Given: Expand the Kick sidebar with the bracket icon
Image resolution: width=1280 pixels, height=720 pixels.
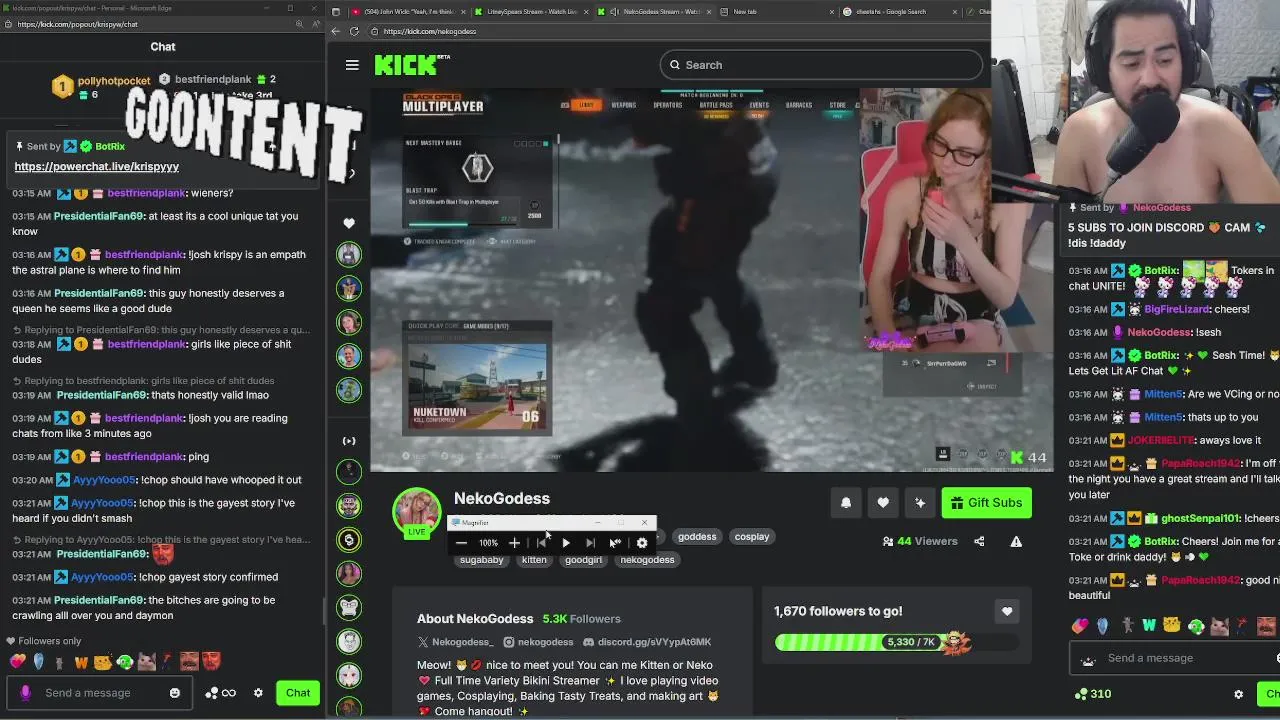Looking at the screenshot, I should coord(349,441).
